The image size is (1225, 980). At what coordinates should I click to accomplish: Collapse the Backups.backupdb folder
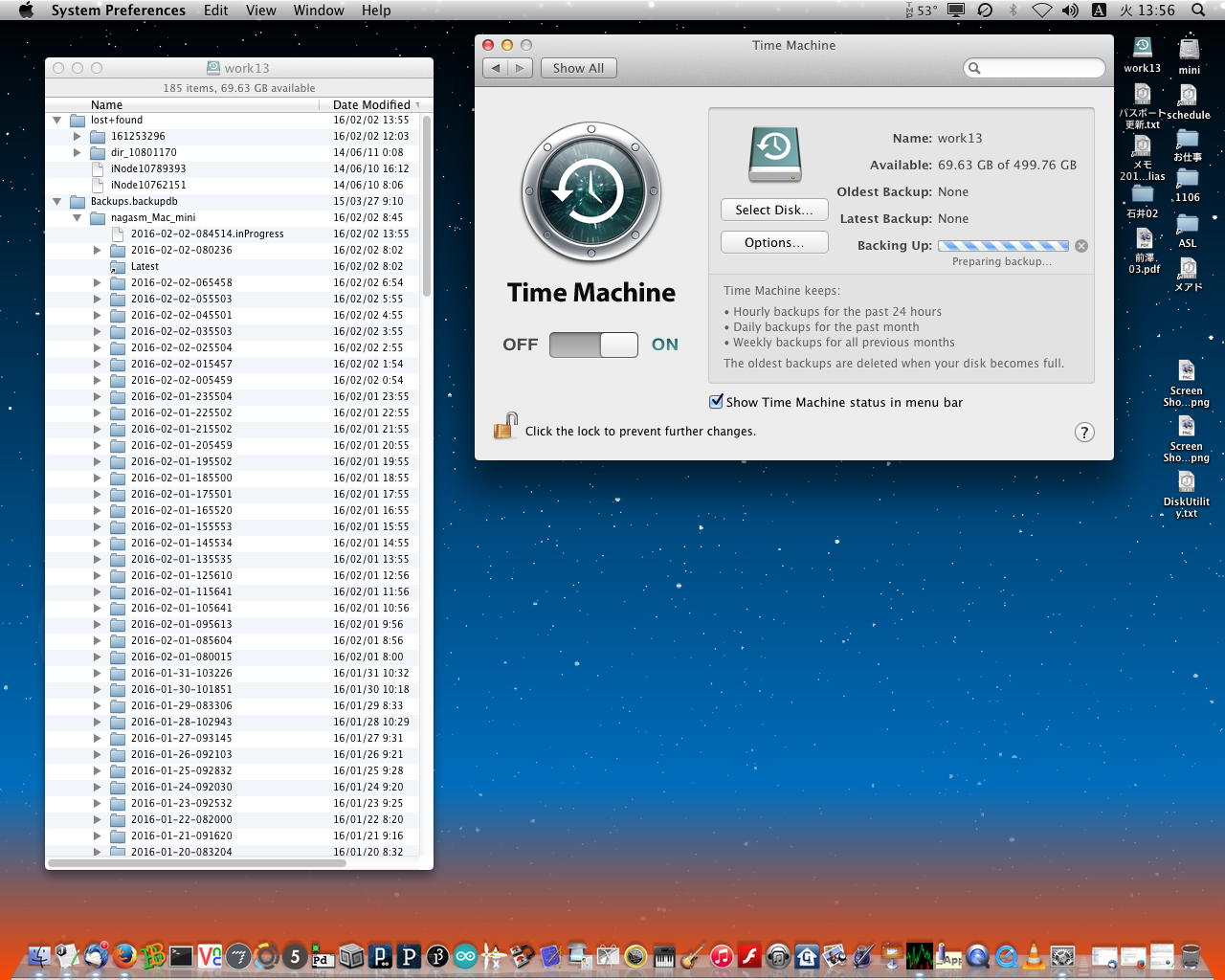(x=57, y=202)
